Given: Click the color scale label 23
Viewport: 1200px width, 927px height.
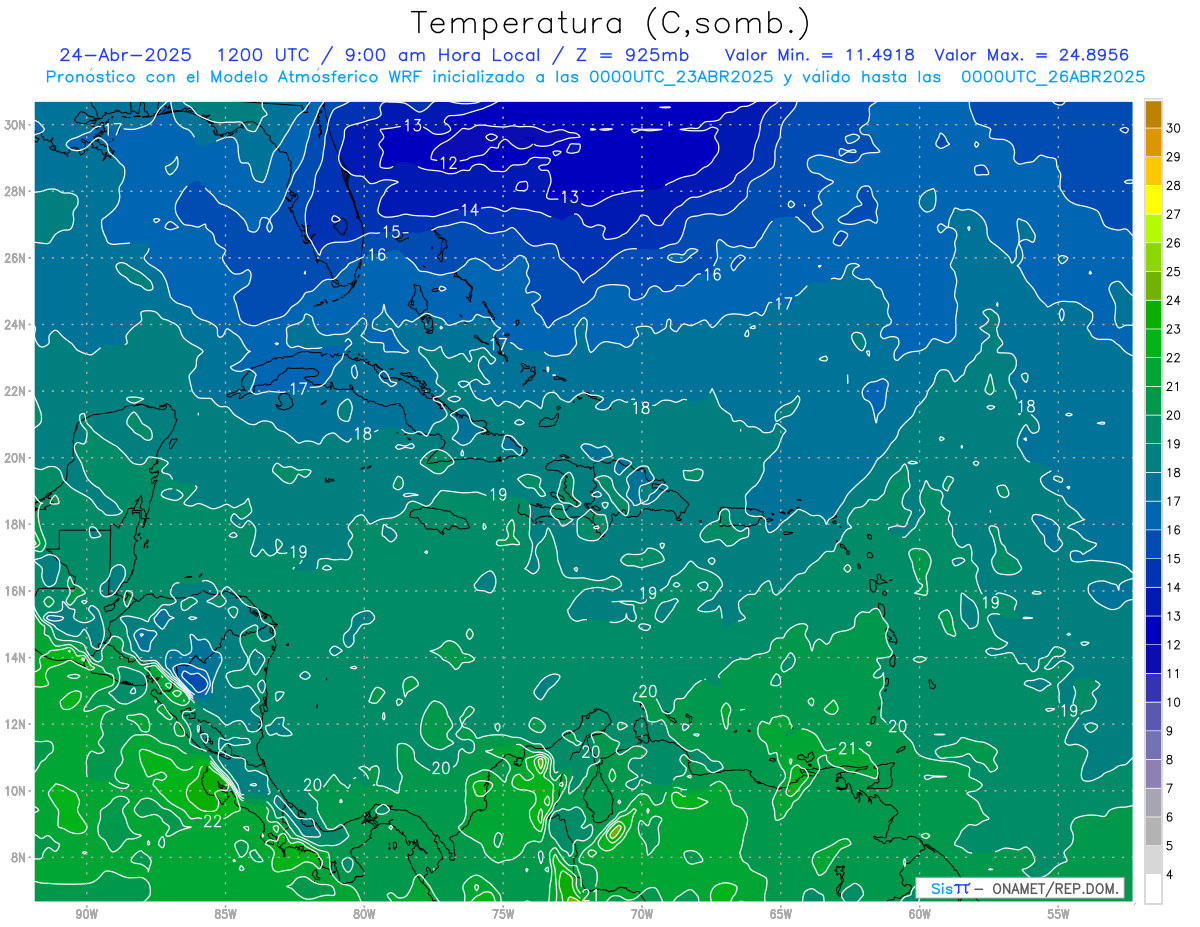Looking at the screenshot, I should [x=1173, y=329].
